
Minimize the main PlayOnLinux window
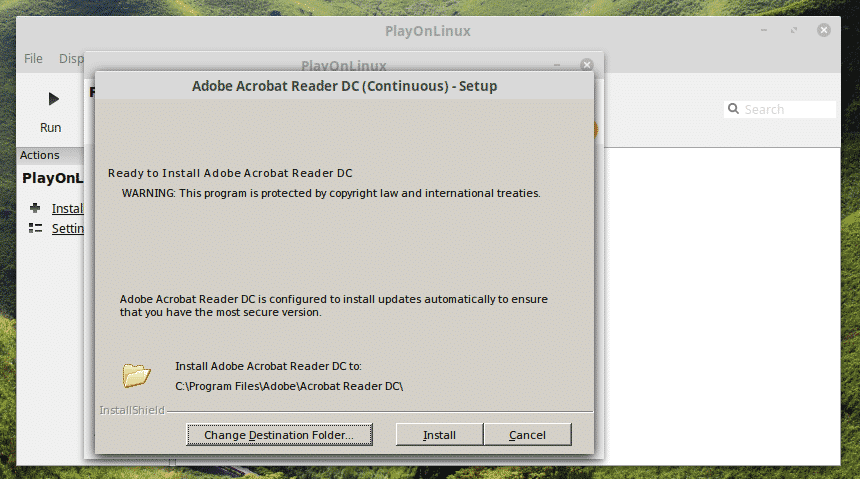(763, 31)
